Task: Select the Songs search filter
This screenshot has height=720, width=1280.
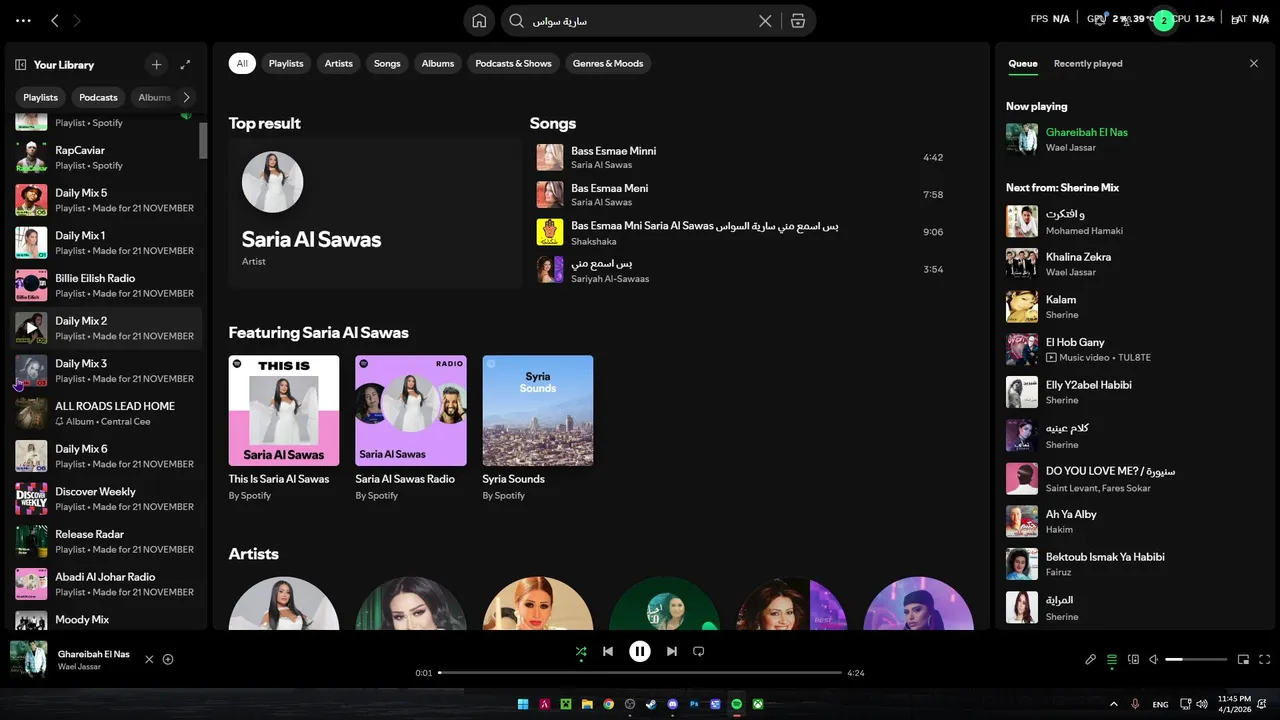Action: [387, 63]
